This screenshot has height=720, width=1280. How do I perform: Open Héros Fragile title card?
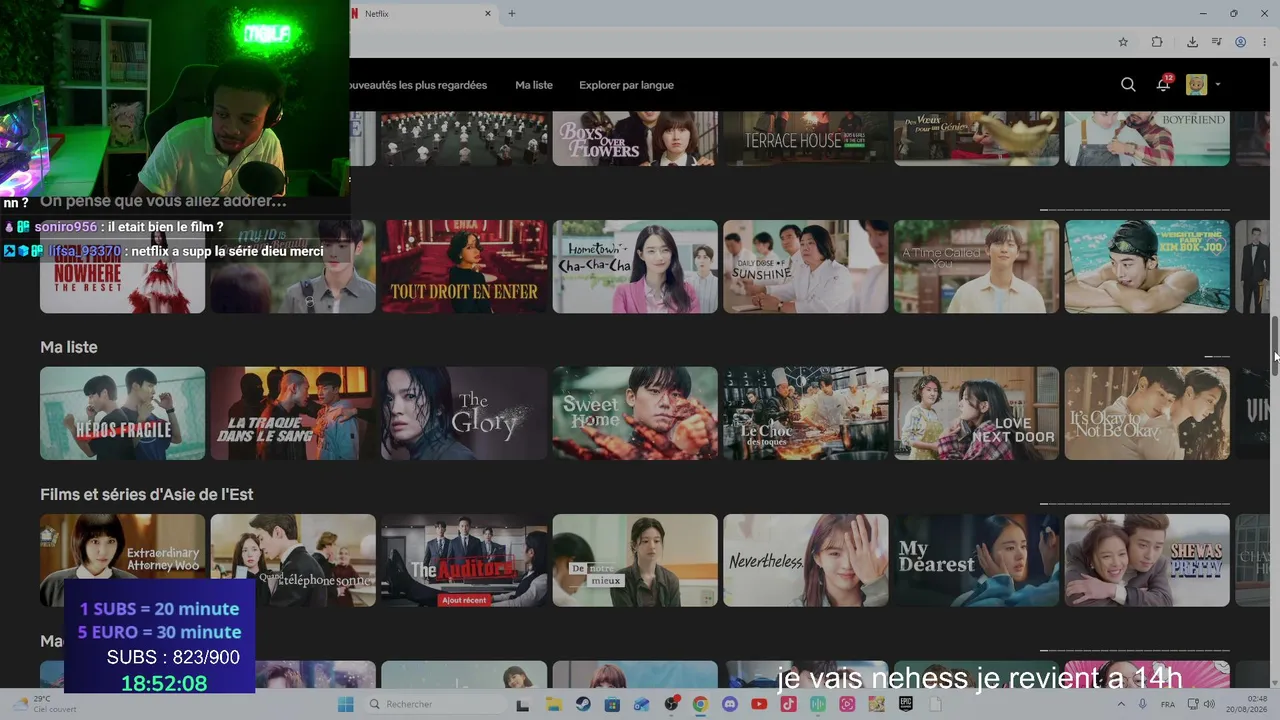click(122, 413)
